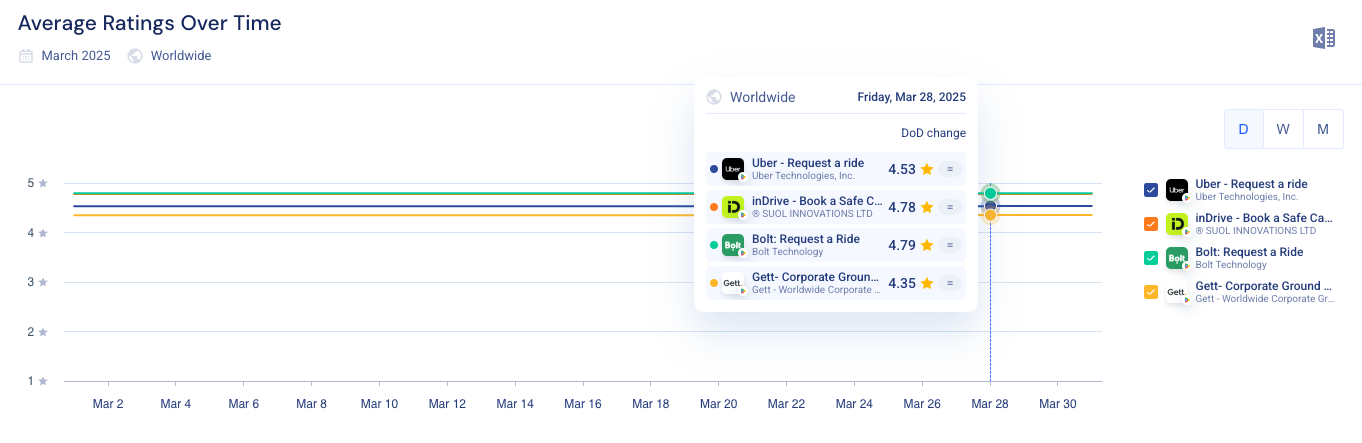Click the 3 star y-axis label

[x=37, y=282]
